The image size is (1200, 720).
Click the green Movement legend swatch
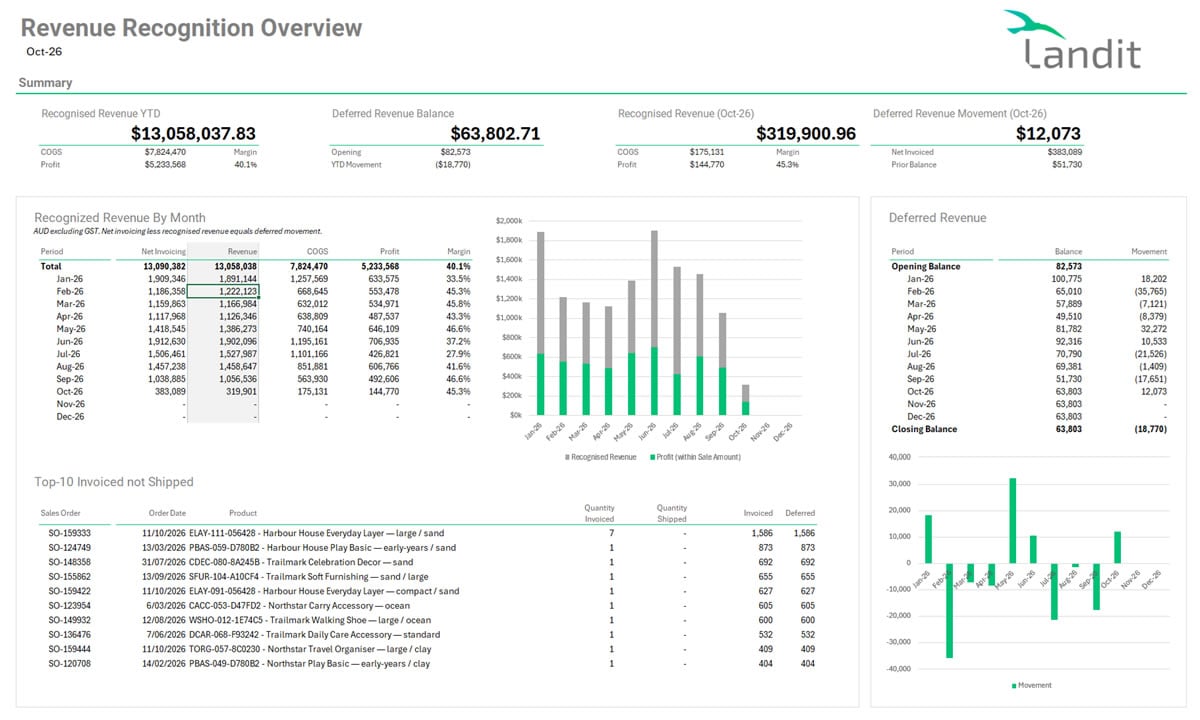coord(1015,685)
